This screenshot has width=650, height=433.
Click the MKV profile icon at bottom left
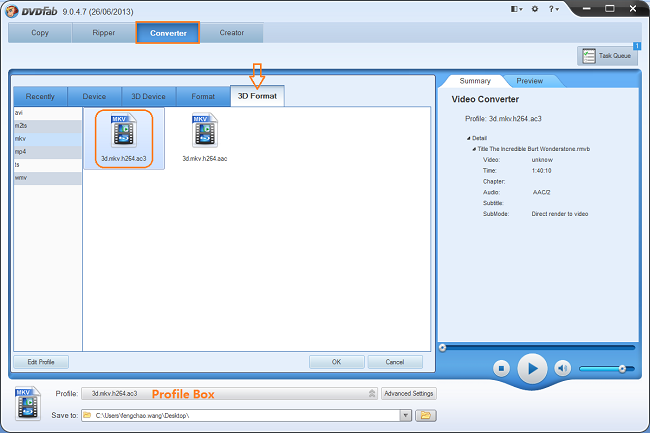click(x=28, y=403)
